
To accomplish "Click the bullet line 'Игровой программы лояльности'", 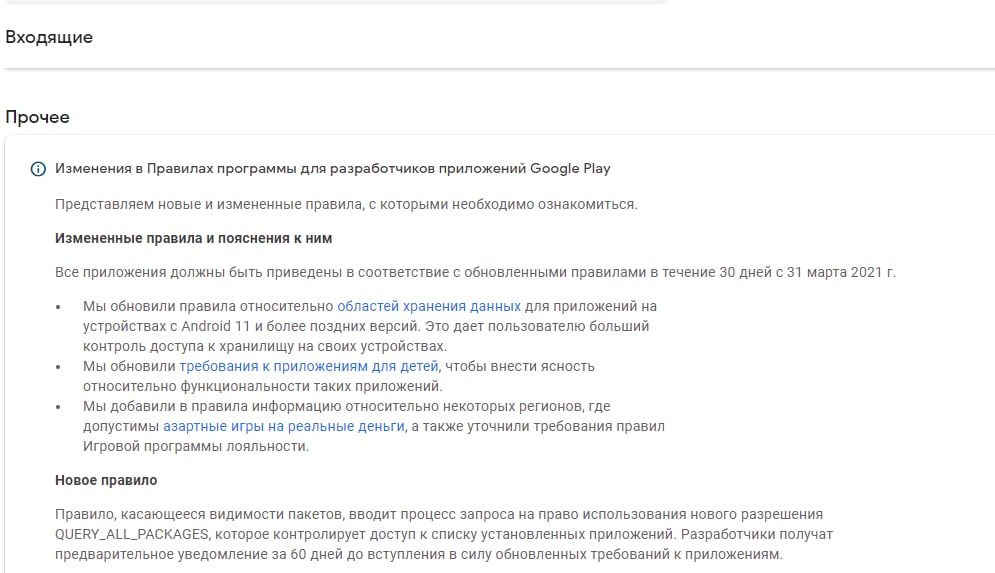I will 196,447.
